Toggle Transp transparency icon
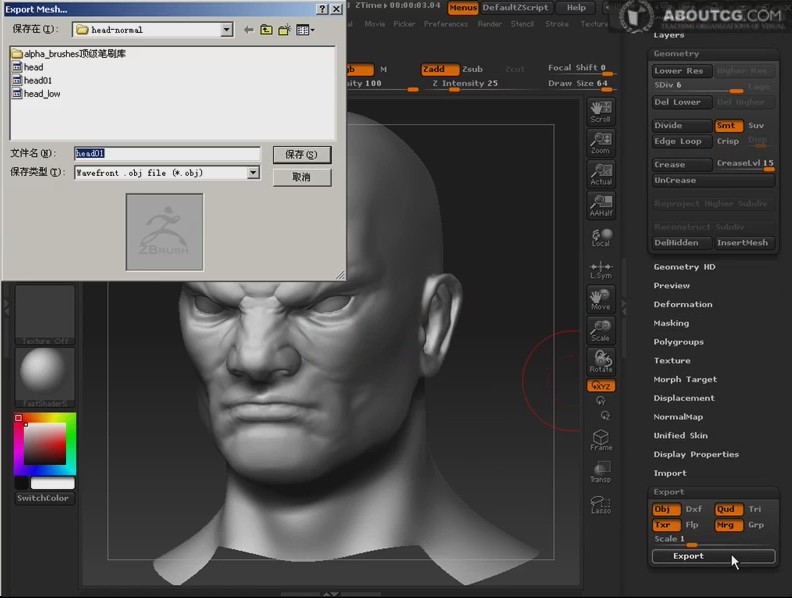Screen dimensions: 792x598 601,472
